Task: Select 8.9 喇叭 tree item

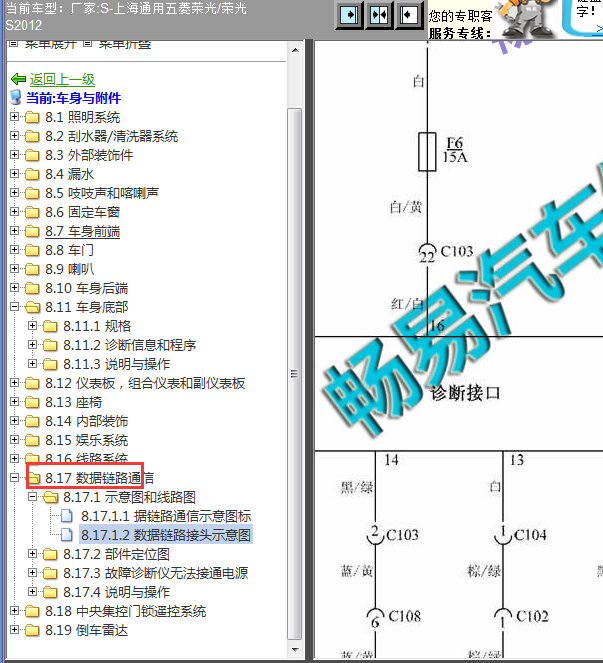Action: (69, 269)
